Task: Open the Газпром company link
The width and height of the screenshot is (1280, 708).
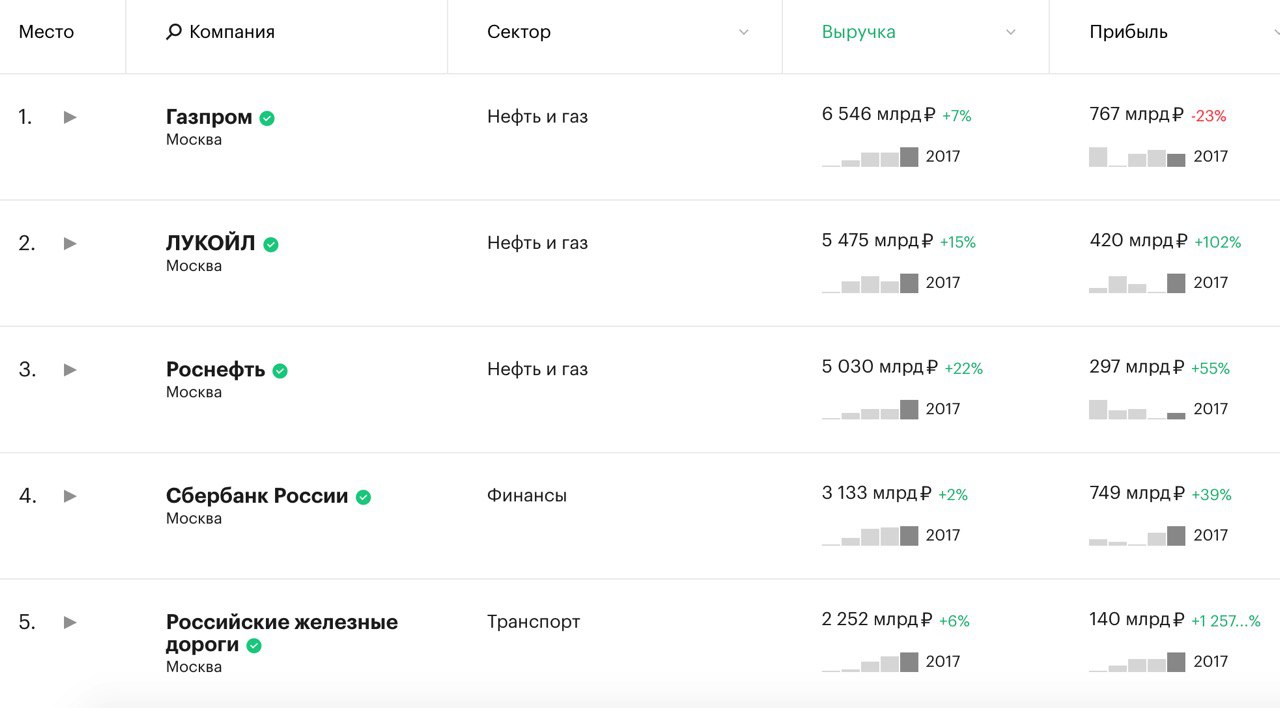Action: [x=209, y=117]
